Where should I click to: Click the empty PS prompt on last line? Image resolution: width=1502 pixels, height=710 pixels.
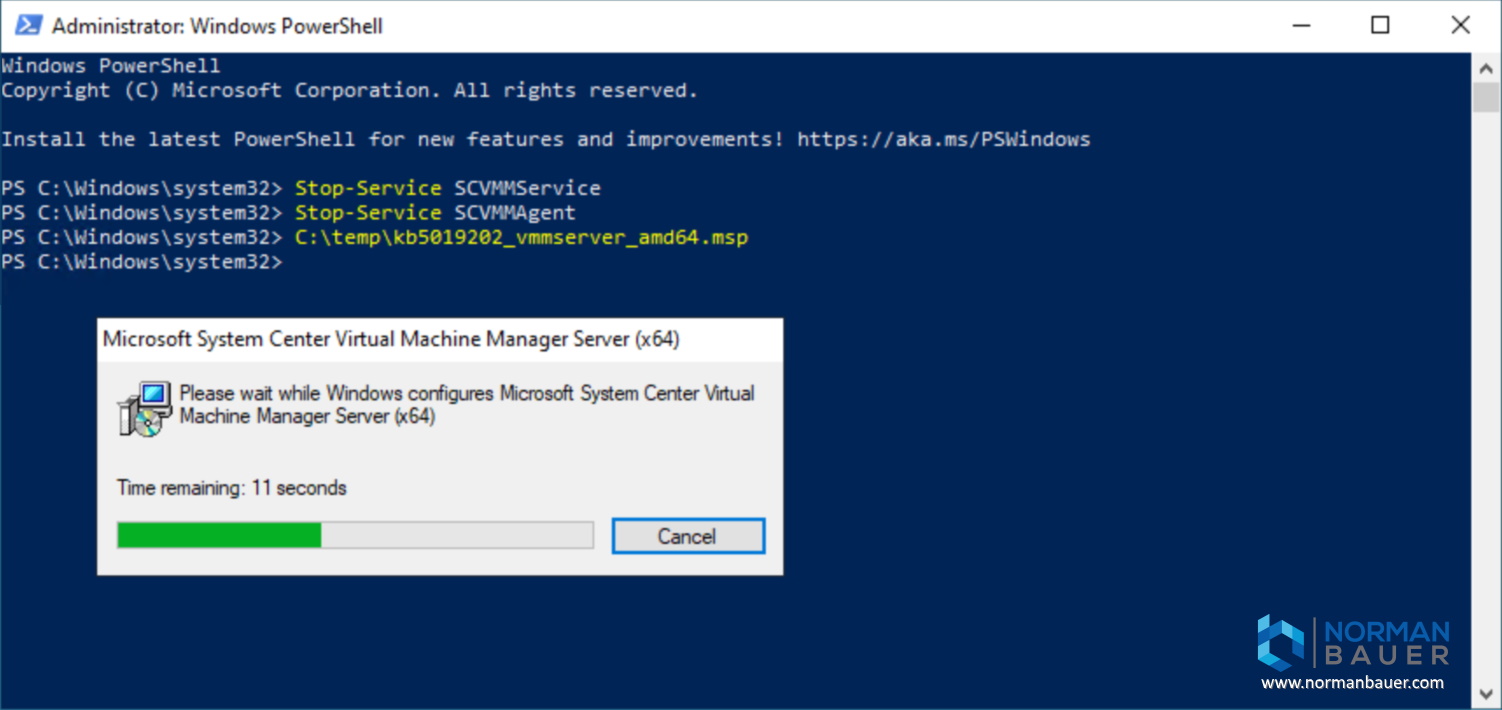(142, 262)
